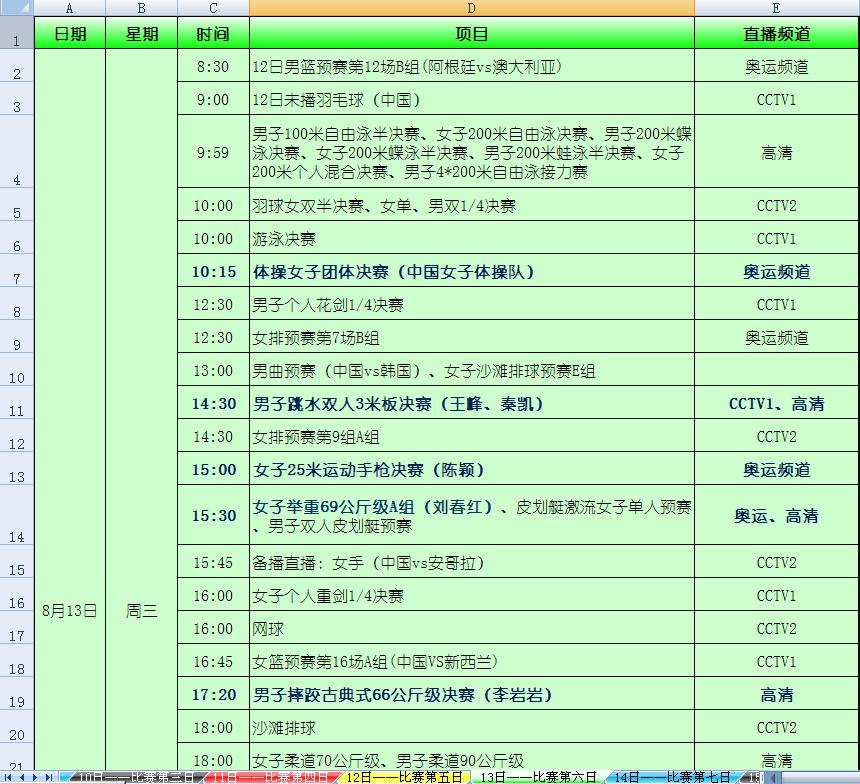Open the 12日——比赛第五日 sheet tab
Image resolution: width=860 pixels, height=784 pixels.
403,777
